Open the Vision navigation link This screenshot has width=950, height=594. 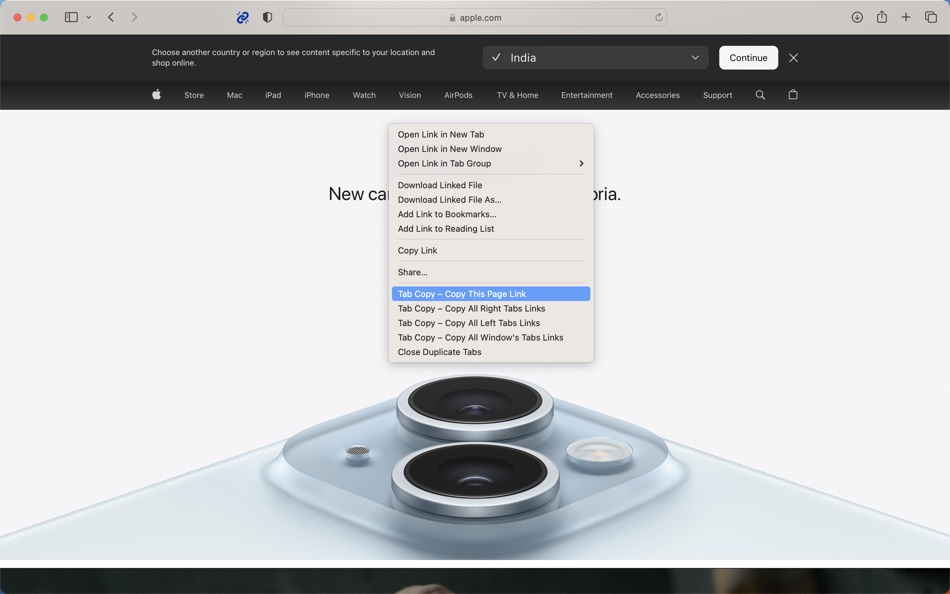(x=410, y=95)
